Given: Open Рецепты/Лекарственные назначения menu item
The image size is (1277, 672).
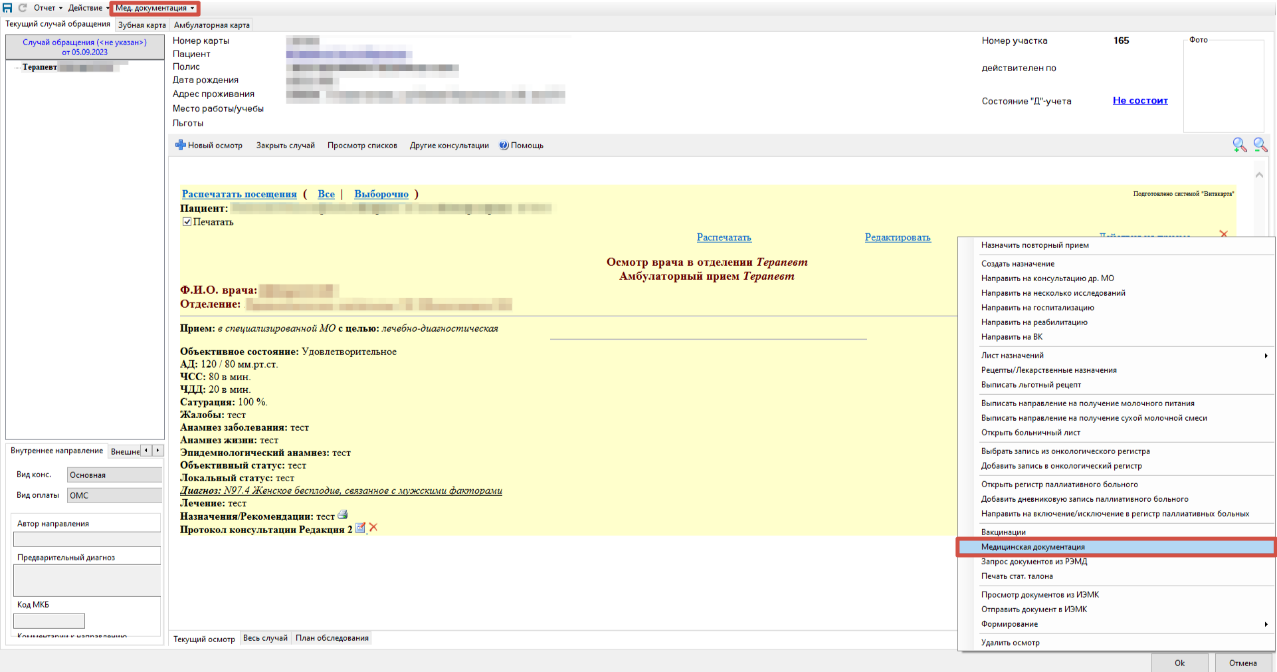Looking at the screenshot, I should tap(1116, 370).
